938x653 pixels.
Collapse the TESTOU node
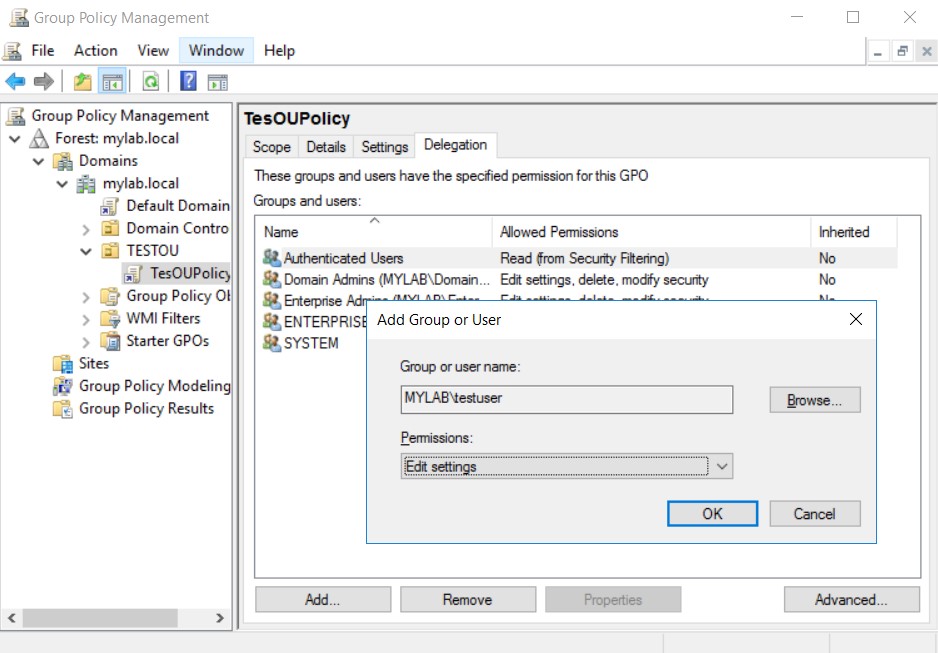(x=86, y=252)
